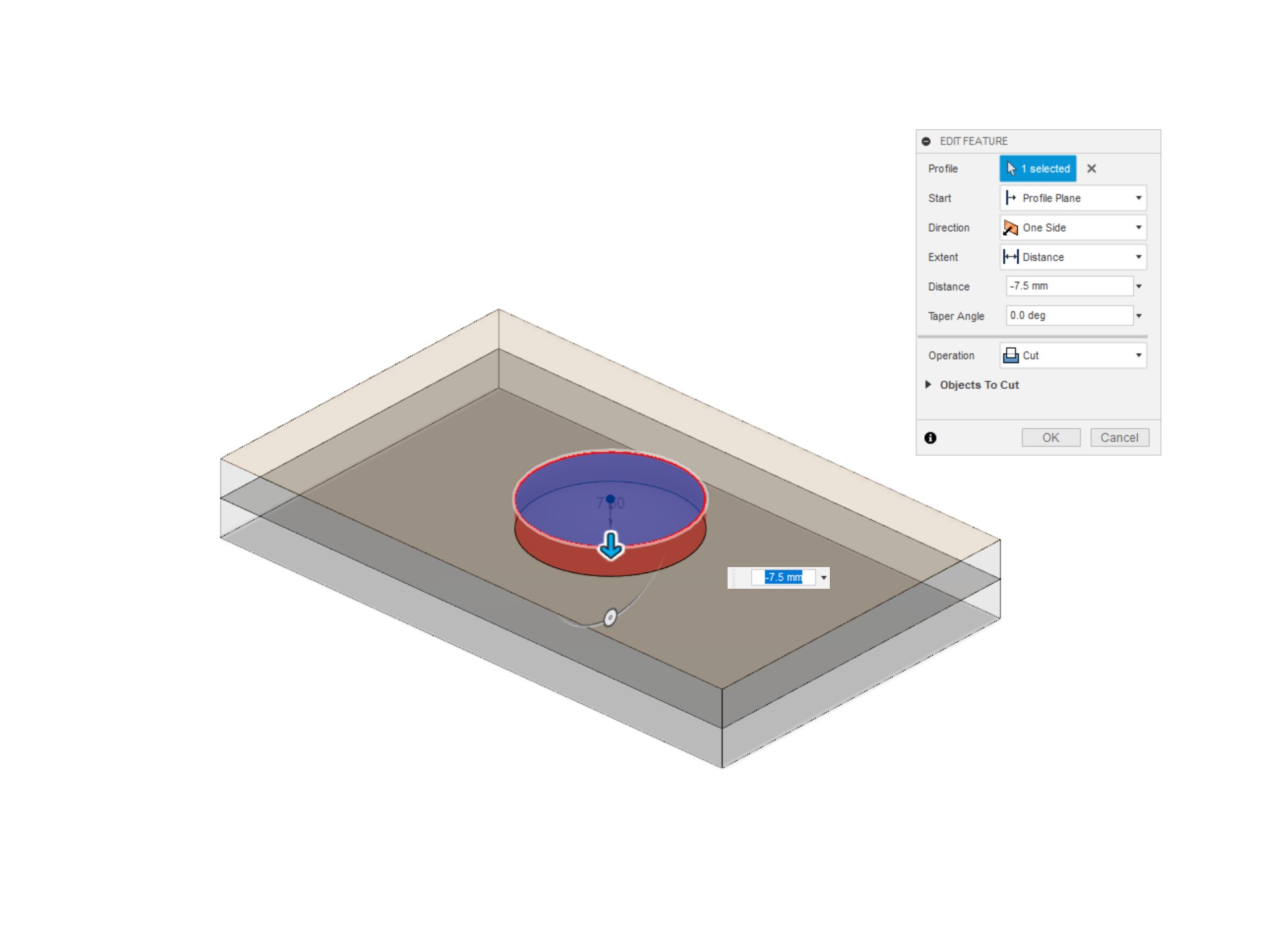The width and height of the screenshot is (1288, 948).
Task: Click the Profile '1 selected' selector
Action: coord(1037,168)
